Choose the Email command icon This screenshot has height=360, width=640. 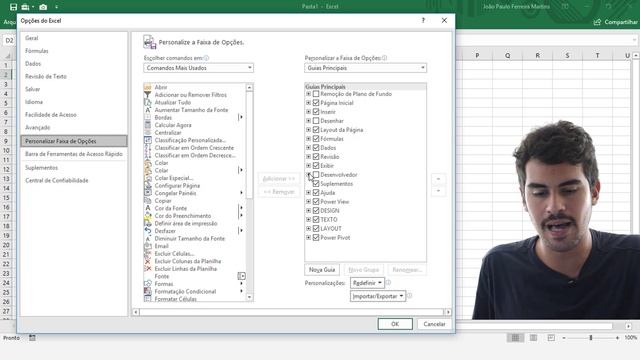click(x=148, y=246)
